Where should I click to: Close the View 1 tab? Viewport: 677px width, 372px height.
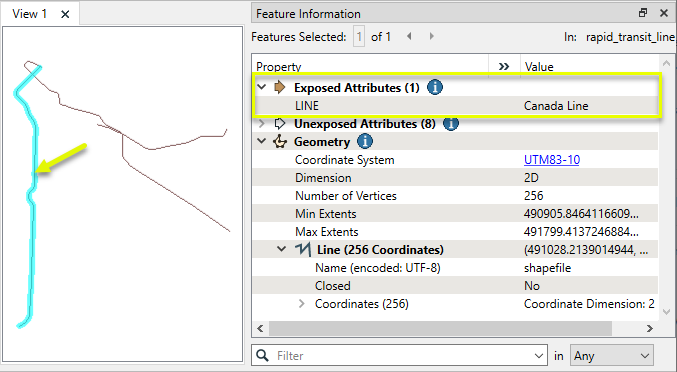pyautogui.click(x=65, y=15)
